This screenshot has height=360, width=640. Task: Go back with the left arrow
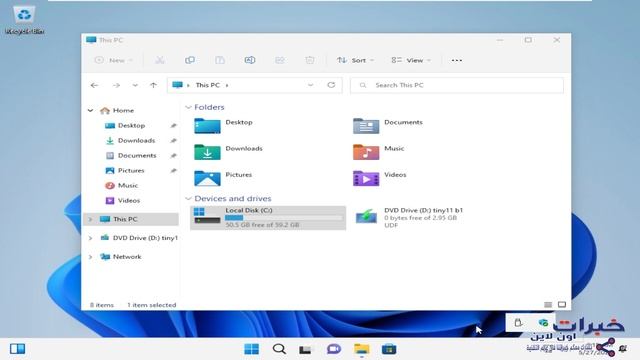coord(94,85)
